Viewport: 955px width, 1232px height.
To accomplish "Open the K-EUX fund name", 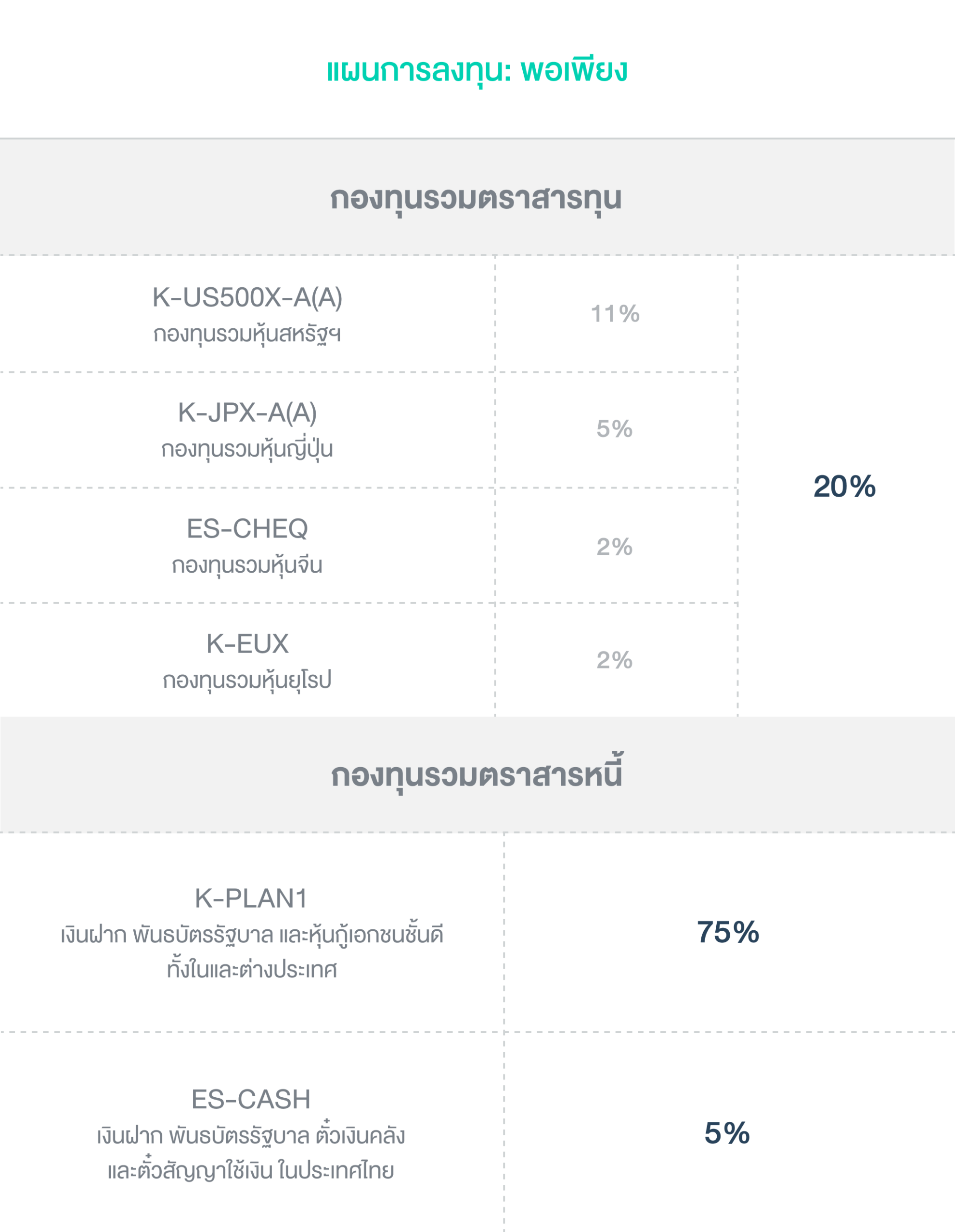I will (247, 643).
